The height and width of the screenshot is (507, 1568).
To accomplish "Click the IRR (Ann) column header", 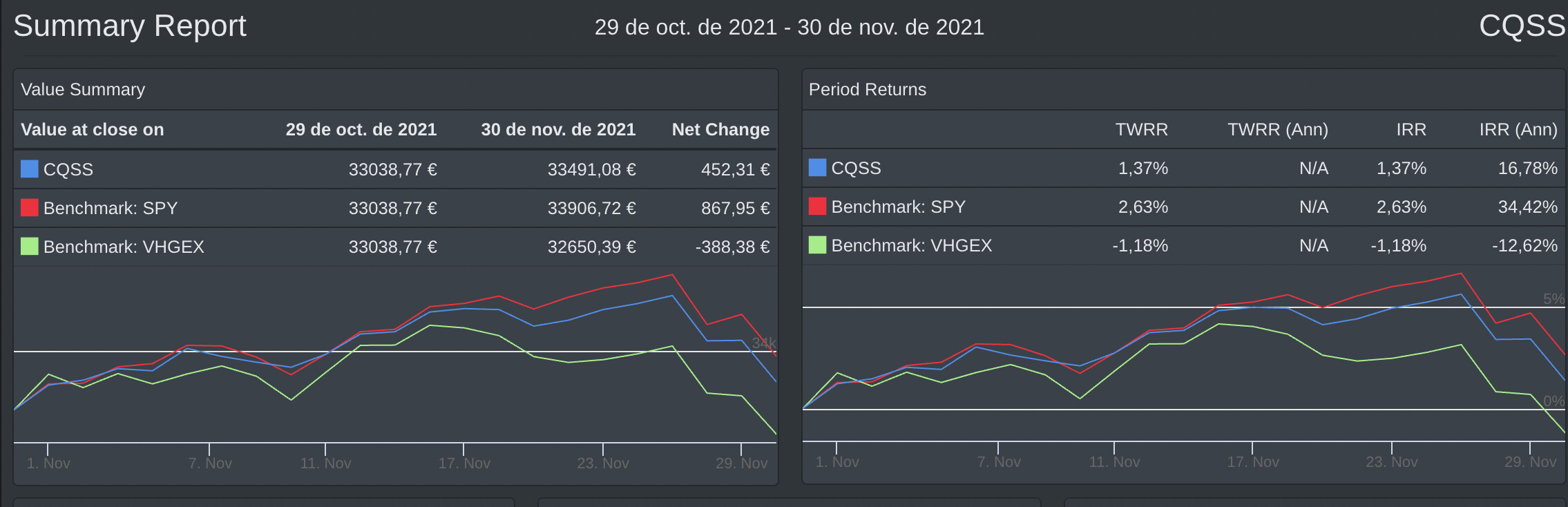I will 1518,129.
